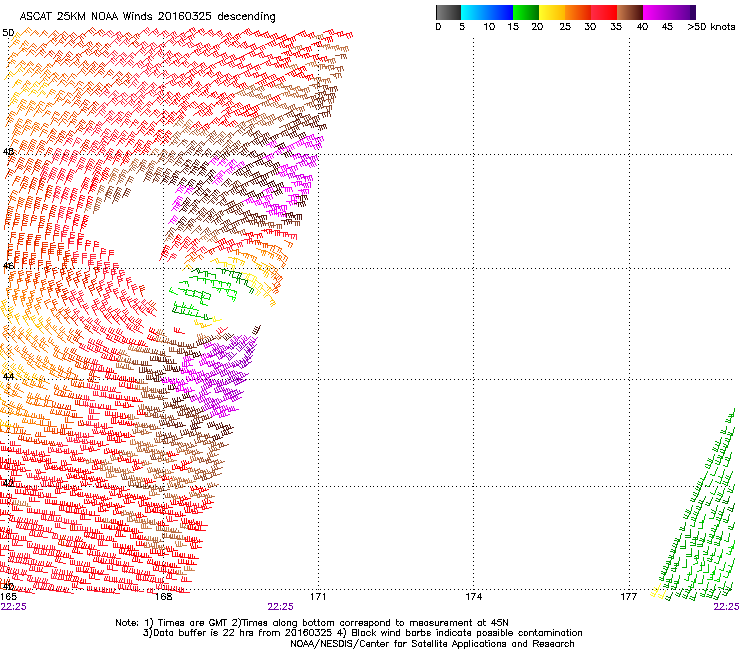Click the brown 35-40 knots legend segment
This screenshot has height=650, width=740.
click(x=630, y=12)
